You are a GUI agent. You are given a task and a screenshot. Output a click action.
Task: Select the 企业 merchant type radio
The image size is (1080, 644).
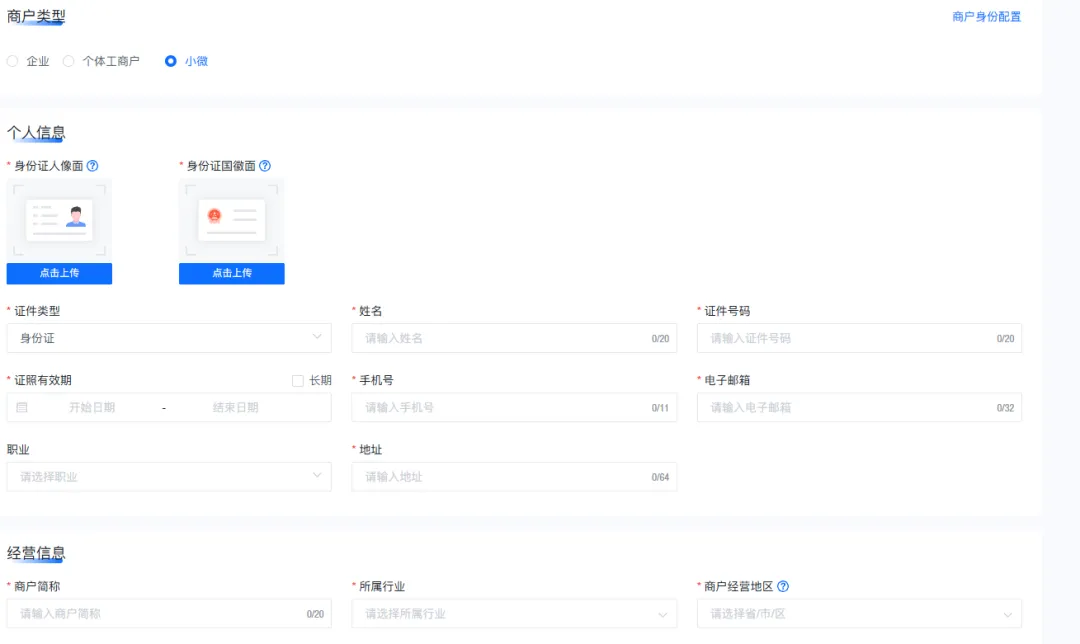click(x=12, y=61)
